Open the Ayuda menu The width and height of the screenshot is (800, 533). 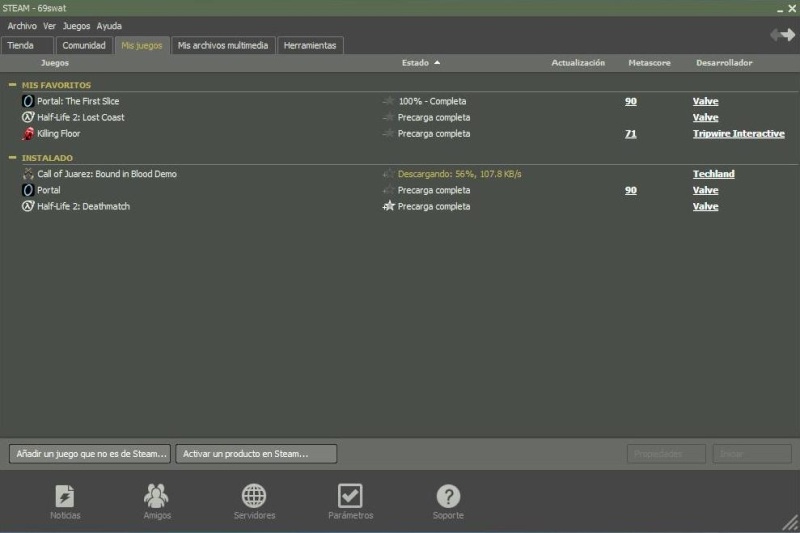(x=109, y=26)
